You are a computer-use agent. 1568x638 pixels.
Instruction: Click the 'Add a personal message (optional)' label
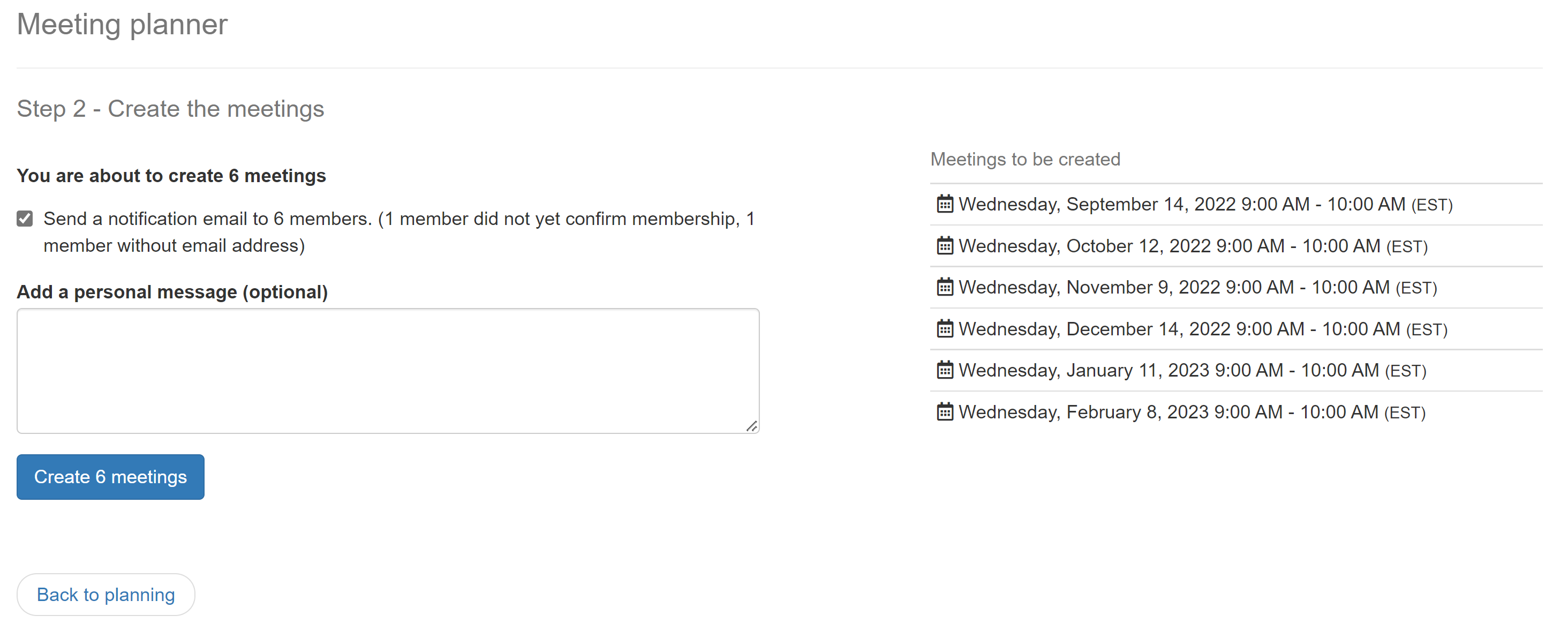tap(172, 292)
